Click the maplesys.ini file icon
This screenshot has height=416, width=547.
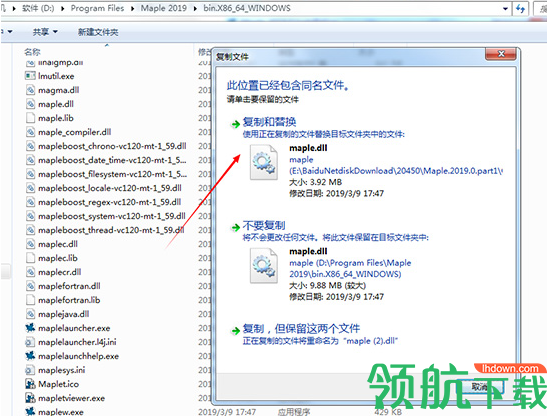pos(30,370)
